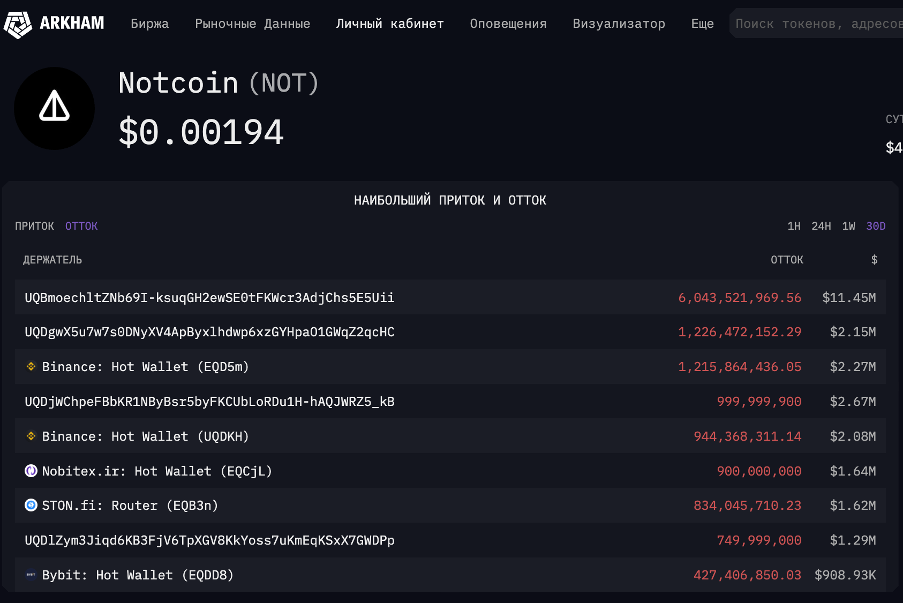
Task: Click the $2.08M dollar value
Action: (x=853, y=436)
